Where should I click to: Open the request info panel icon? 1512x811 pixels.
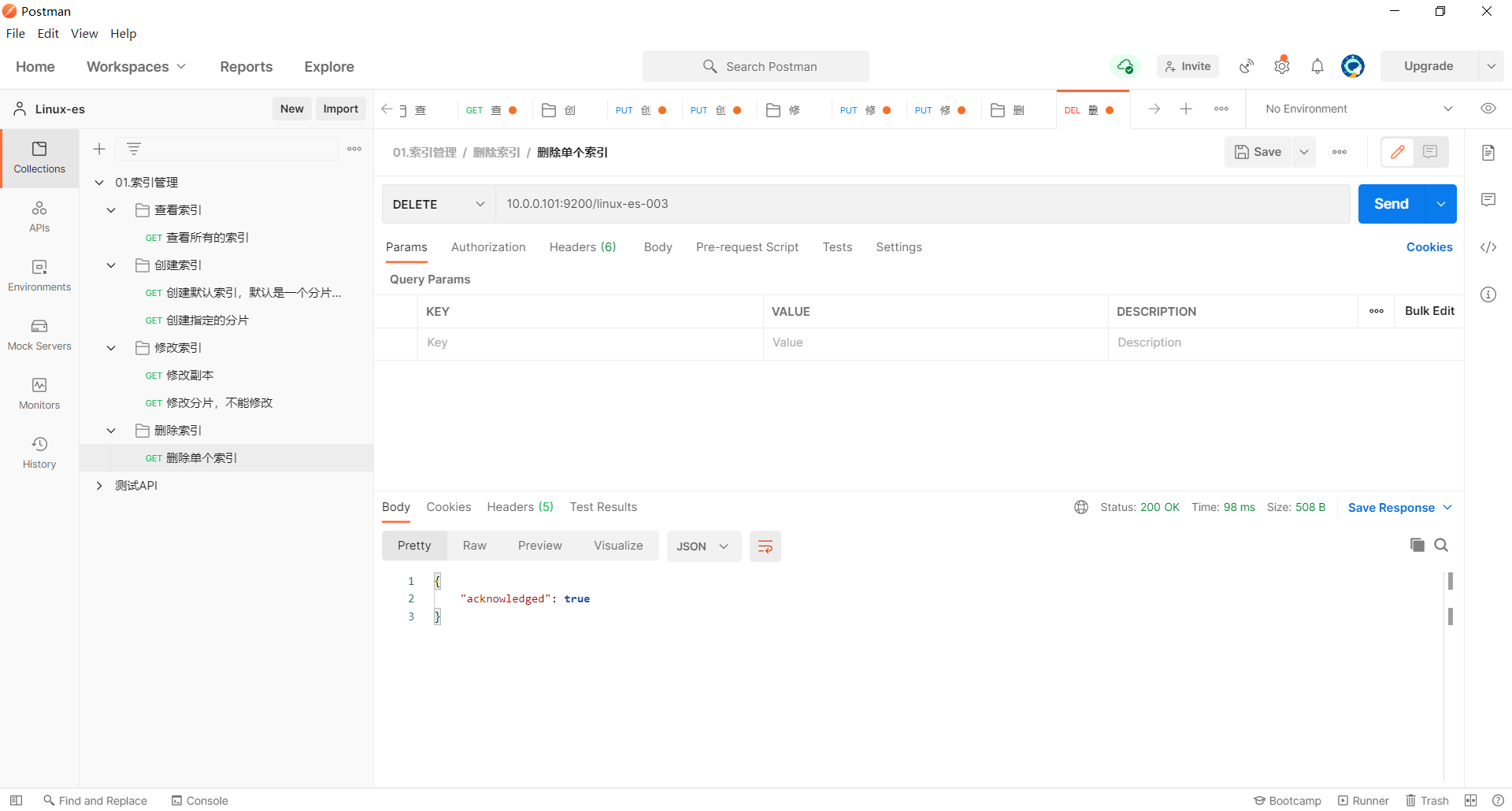coord(1488,294)
